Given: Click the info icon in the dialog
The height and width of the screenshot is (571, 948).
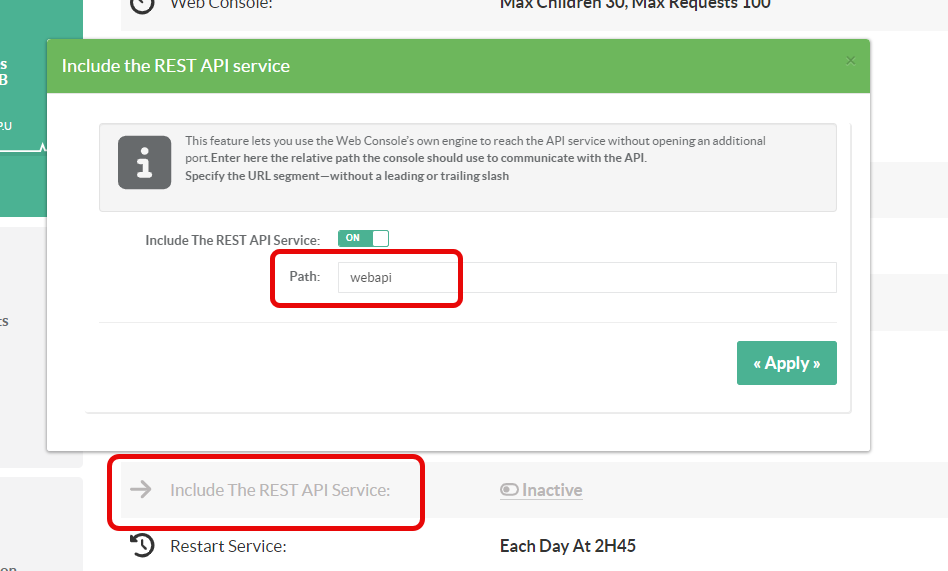Looking at the screenshot, I should pyautogui.click(x=144, y=162).
